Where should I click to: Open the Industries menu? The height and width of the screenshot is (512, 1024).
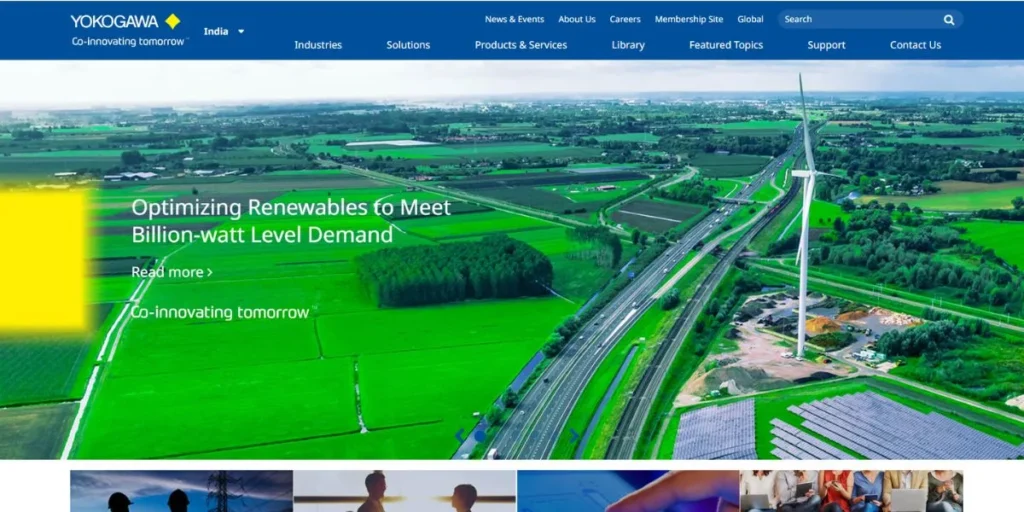(318, 45)
